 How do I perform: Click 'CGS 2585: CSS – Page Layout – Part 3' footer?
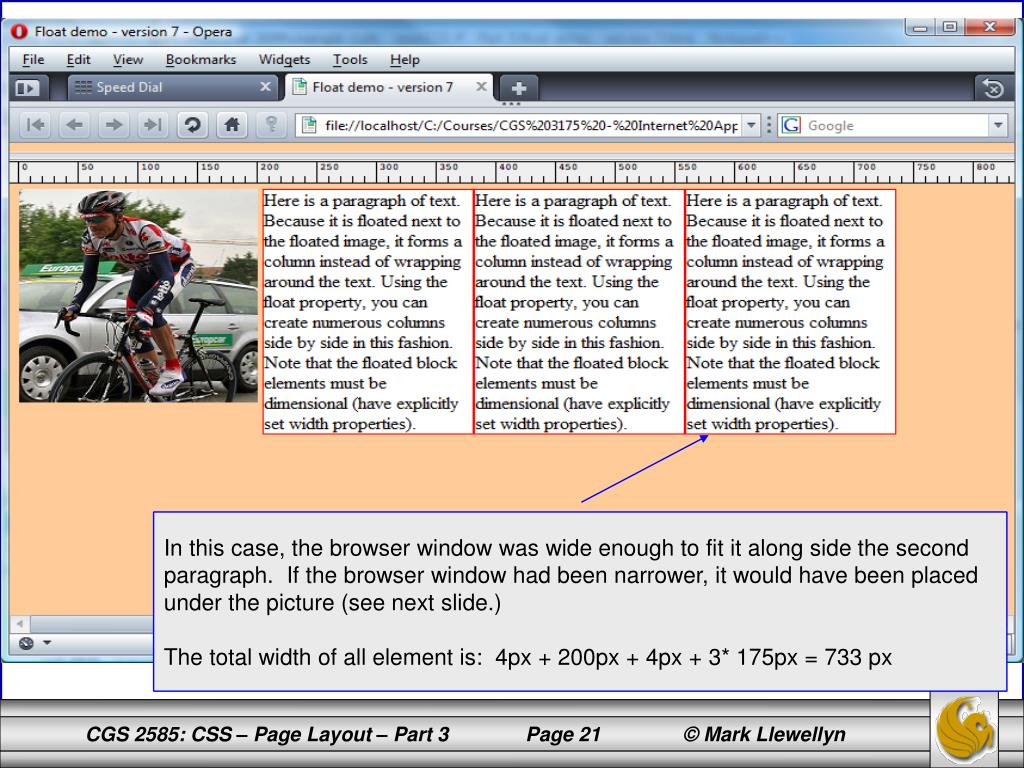268,735
